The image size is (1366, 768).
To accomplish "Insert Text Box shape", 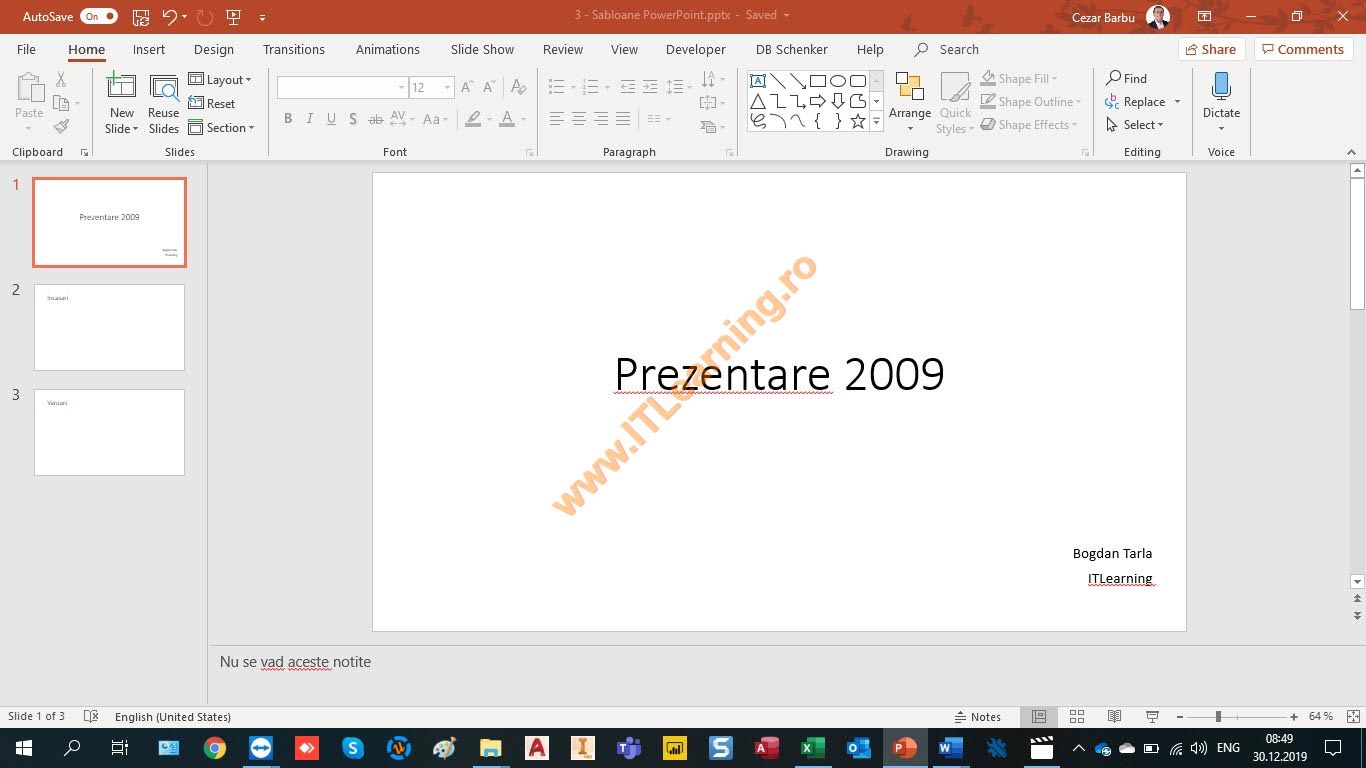I will click(758, 81).
